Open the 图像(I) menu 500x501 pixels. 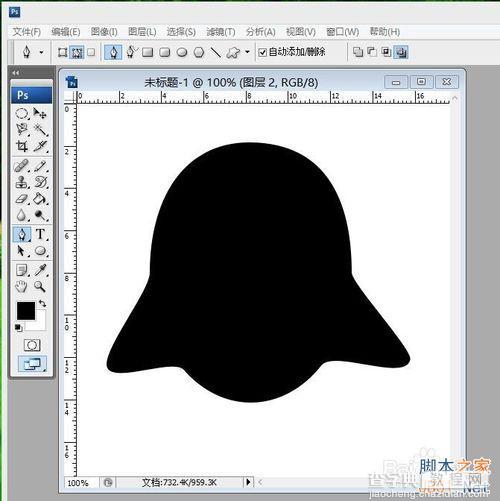pos(104,32)
